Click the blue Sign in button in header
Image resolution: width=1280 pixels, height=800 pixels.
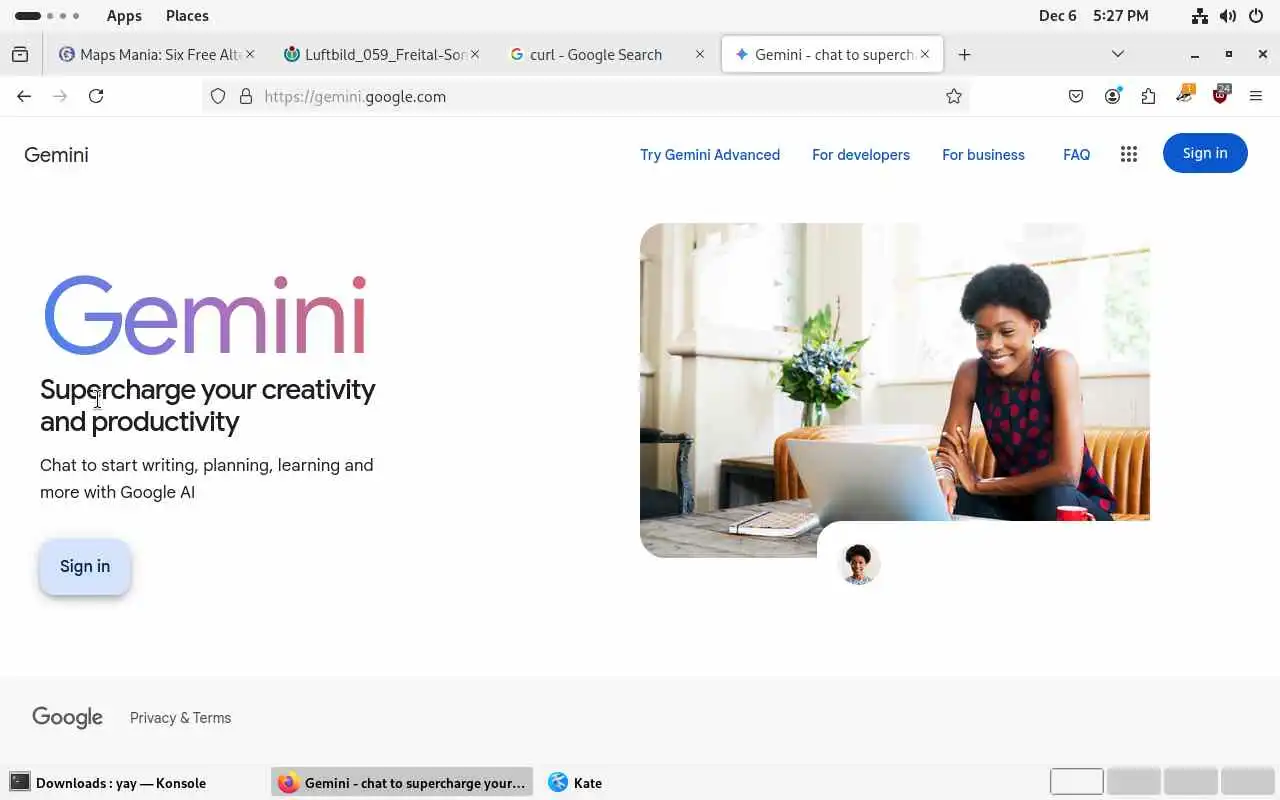click(1205, 153)
